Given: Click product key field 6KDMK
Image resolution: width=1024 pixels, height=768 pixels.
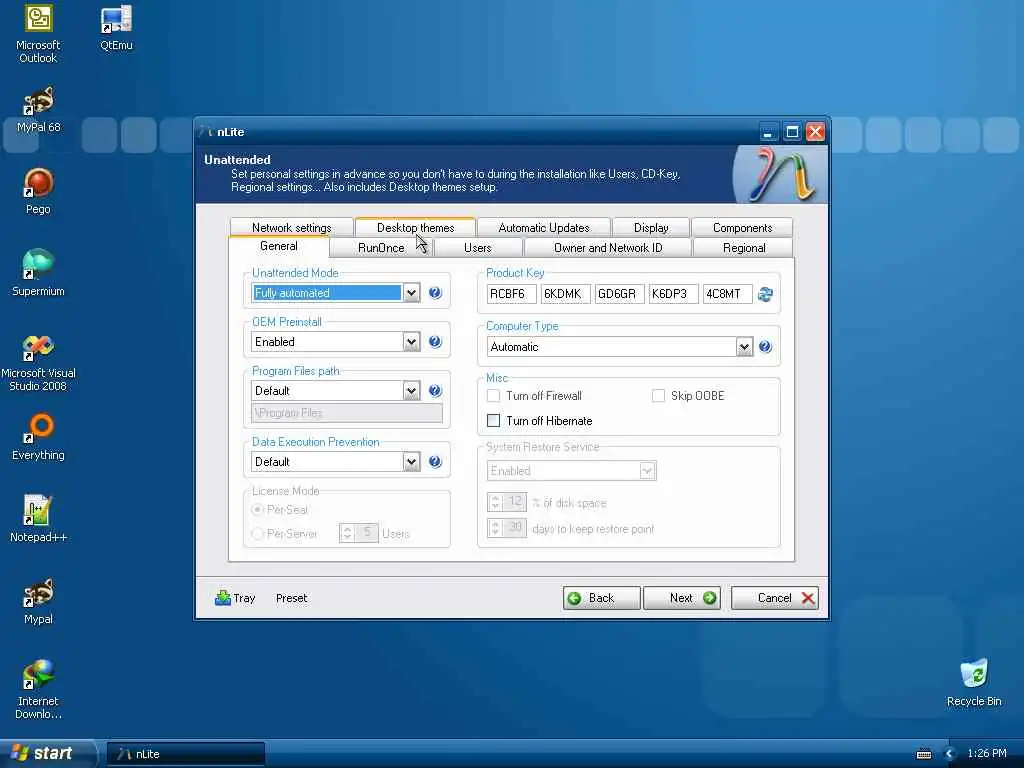Looking at the screenshot, I should pyautogui.click(x=566, y=294).
